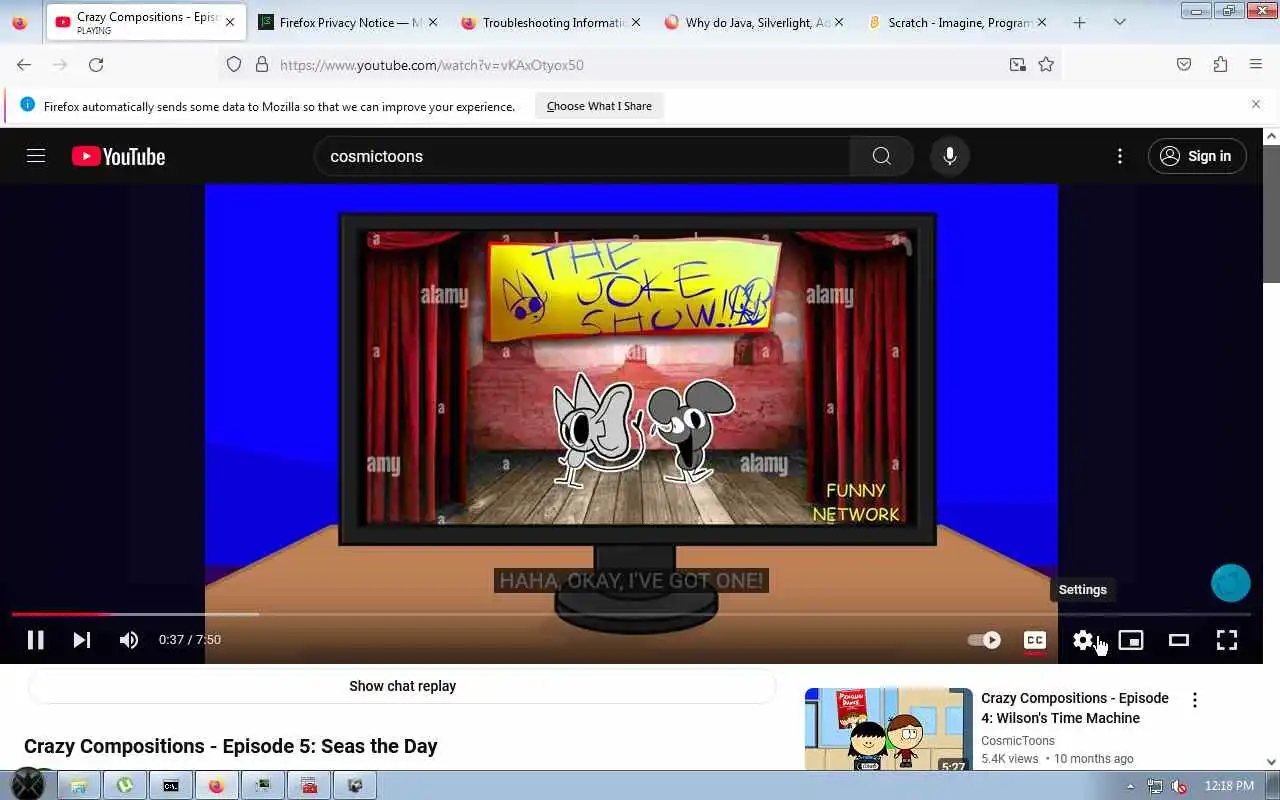Show hidden system tray icons
The width and height of the screenshot is (1280, 800).
[x=1131, y=786]
